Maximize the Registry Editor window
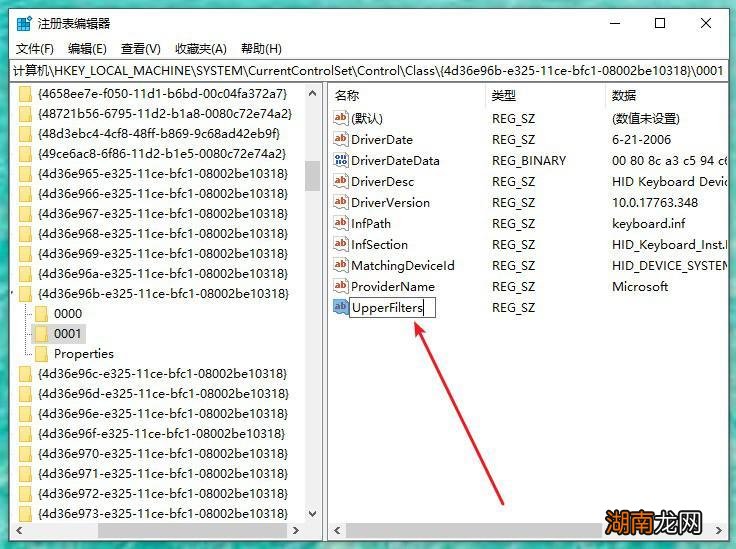This screenshot has height=549, width=736. (x=660, y=23)
